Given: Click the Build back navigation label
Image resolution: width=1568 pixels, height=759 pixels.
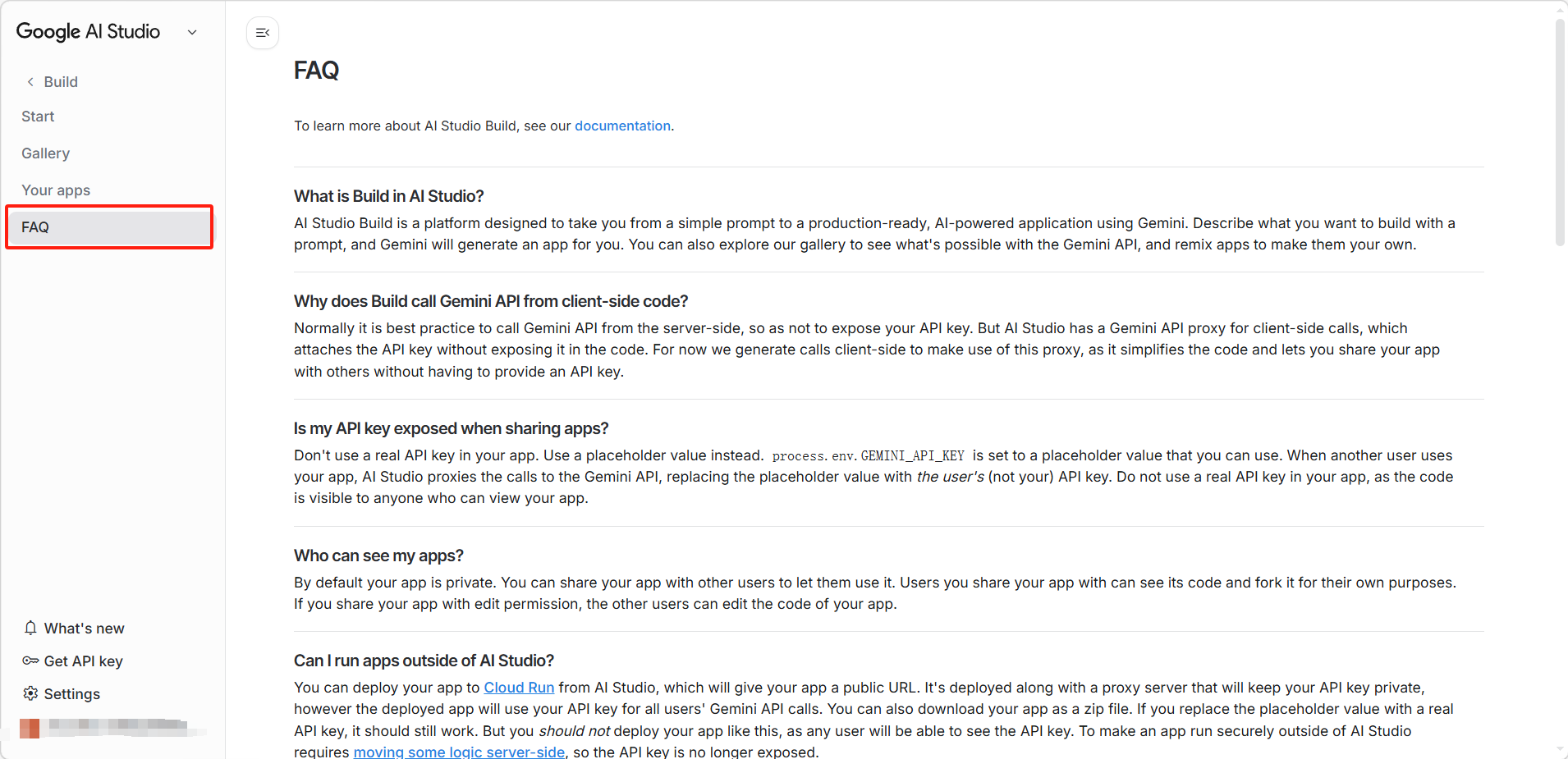Looking at the screenshot, I should coord(61,82).
